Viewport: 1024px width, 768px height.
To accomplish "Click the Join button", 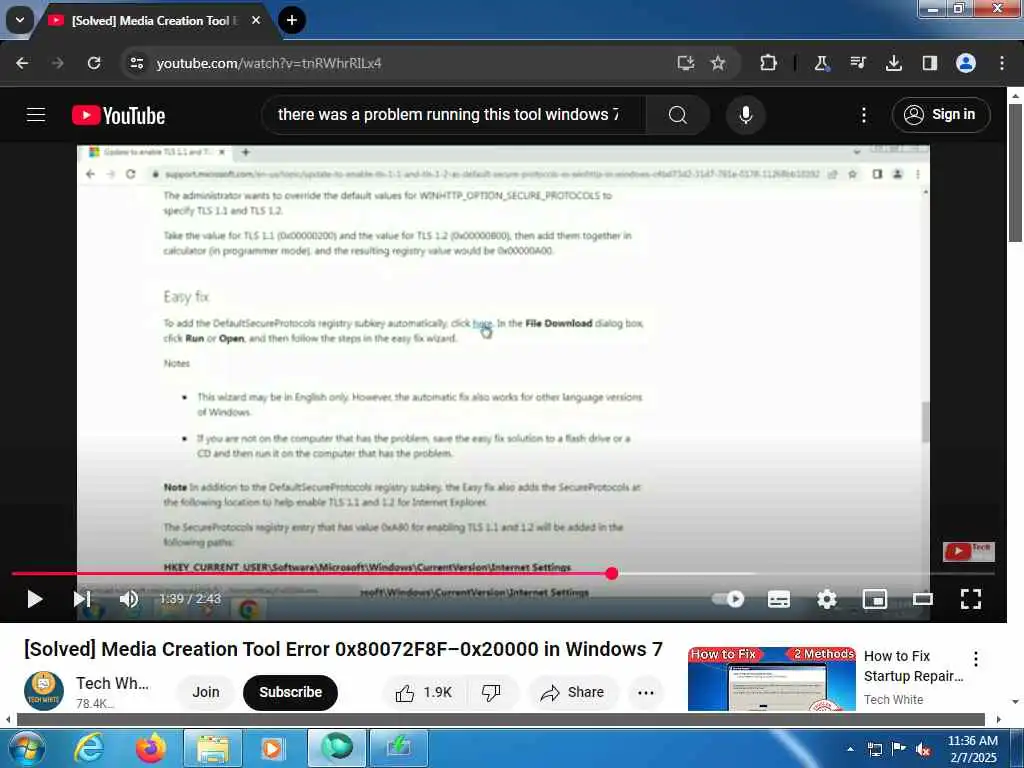I will pos(206,692).
